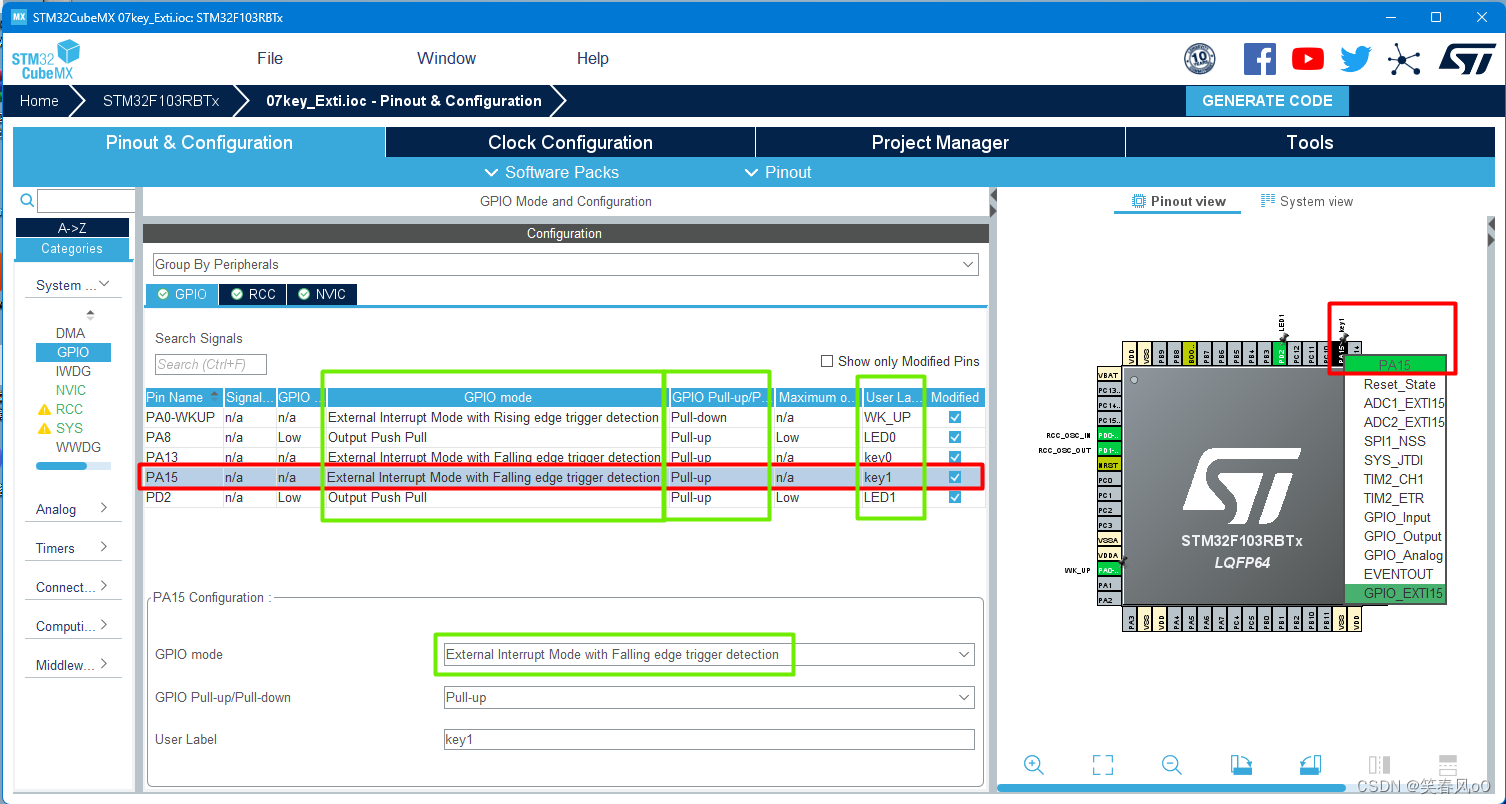Switch to Project Manager tab
This screenshot has height=804, width=1506.
pos(940,142)
